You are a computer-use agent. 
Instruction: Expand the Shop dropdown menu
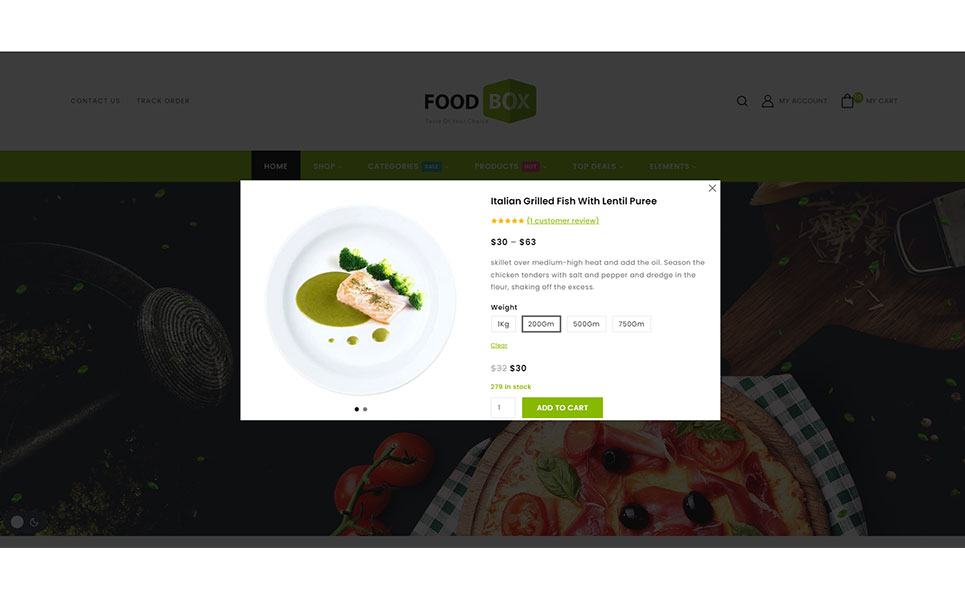pos(327,167)
